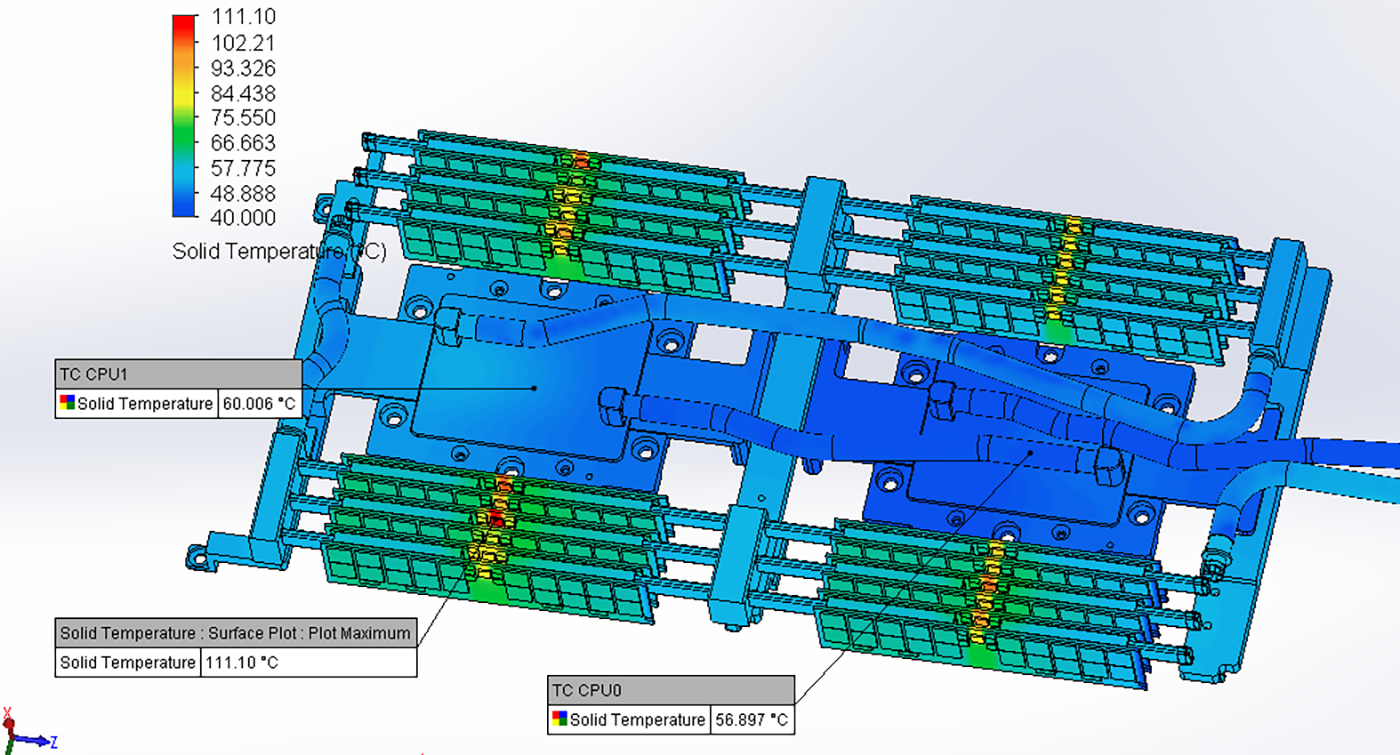Click the Plot Maximum callout header
Screen dimensions: 1400x755
pos(236,633)
